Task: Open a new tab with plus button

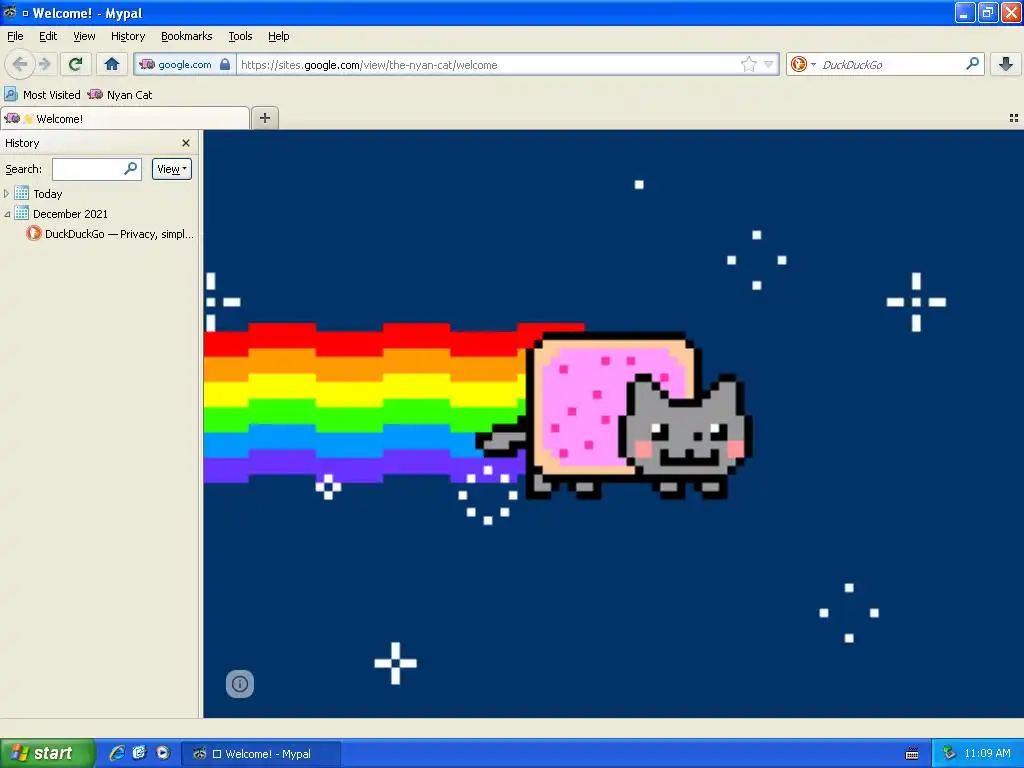Action: pyautogui.click(x=264, y=118)
